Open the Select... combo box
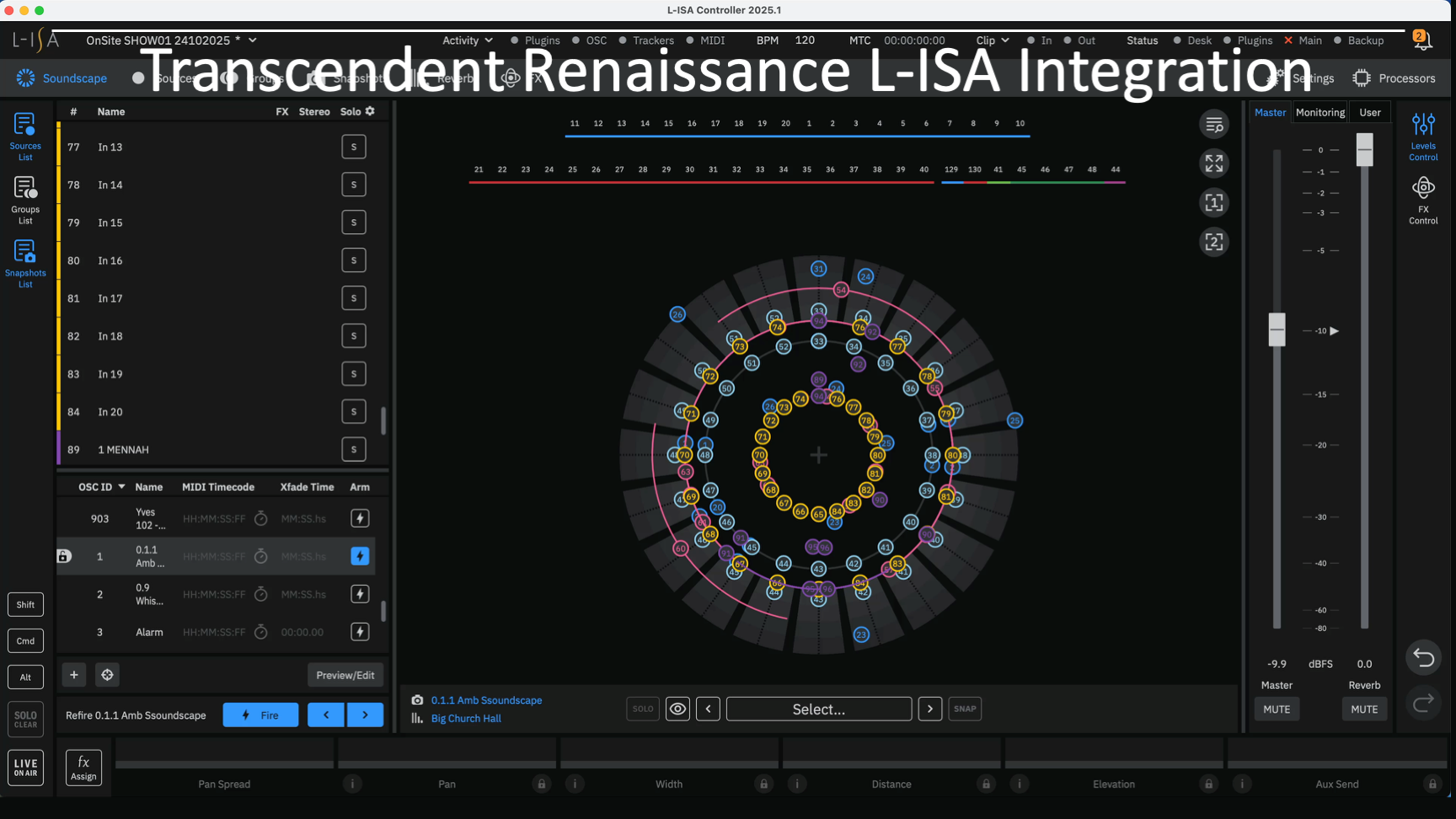This screenshot has width=1456, height=819. [x=819, y=709]
